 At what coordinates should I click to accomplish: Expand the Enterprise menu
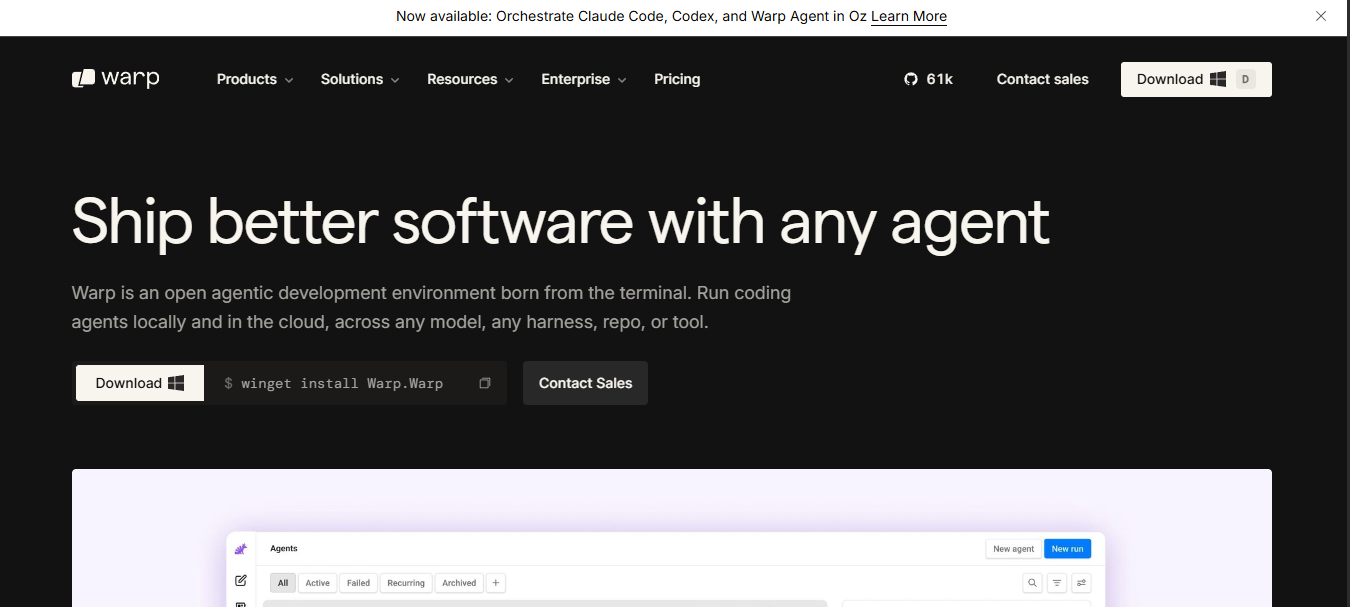(584, 79)
